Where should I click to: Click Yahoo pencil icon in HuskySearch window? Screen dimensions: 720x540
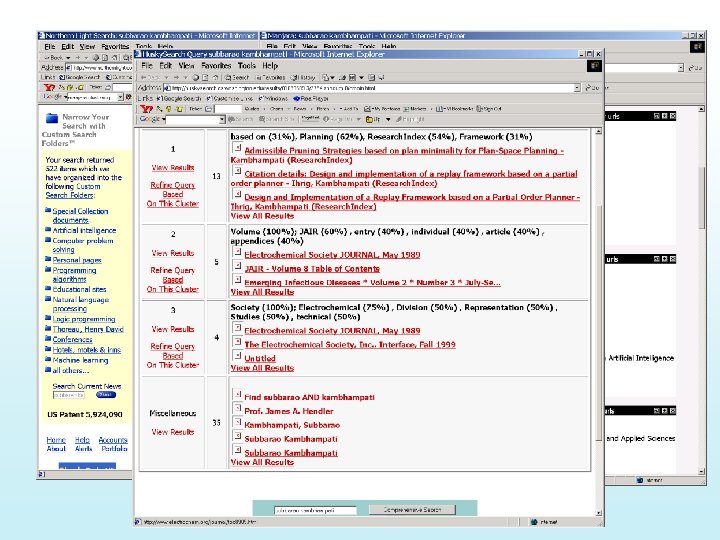(x=159, y=109)
